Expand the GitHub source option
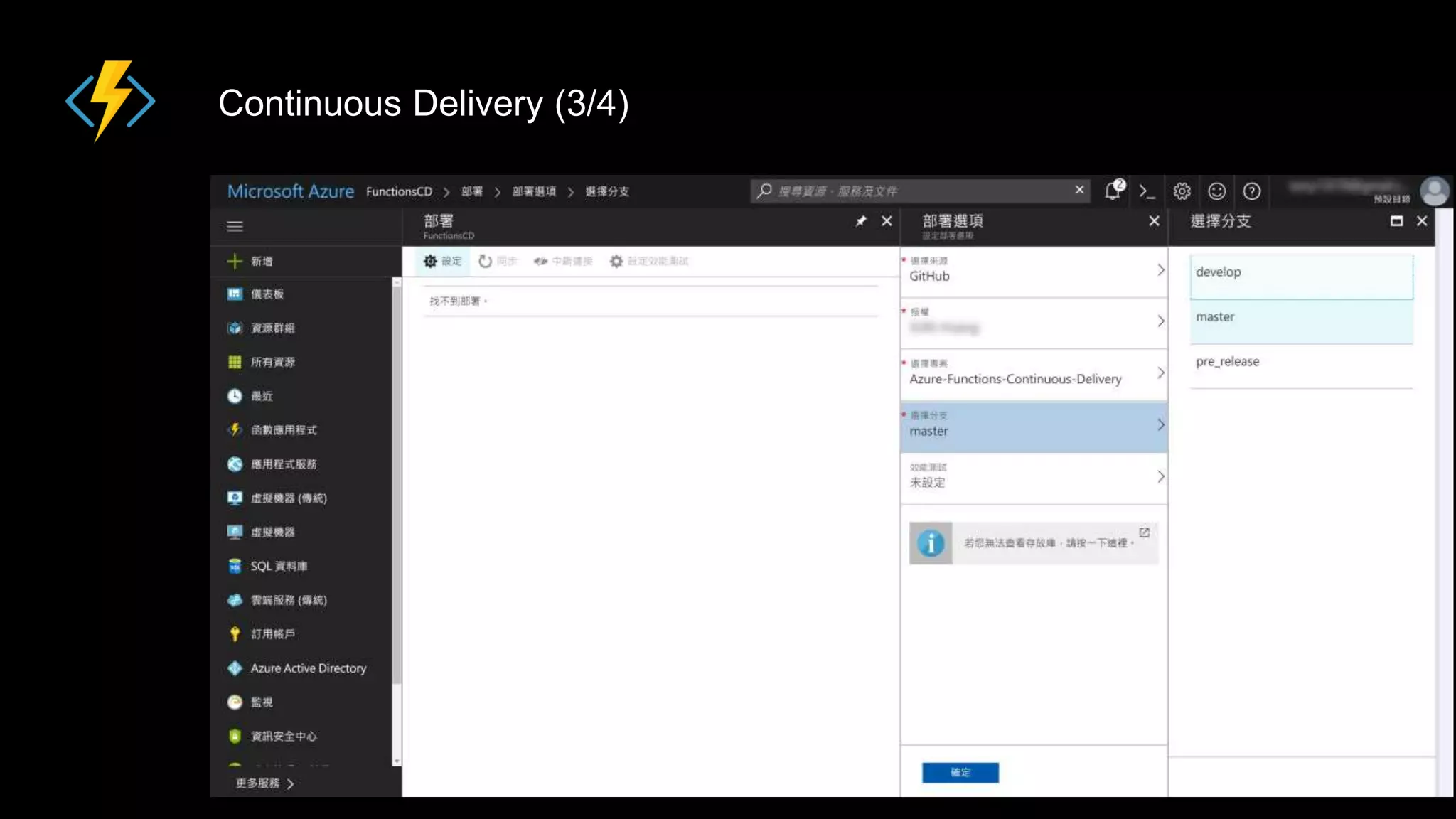 point(1034,271)
